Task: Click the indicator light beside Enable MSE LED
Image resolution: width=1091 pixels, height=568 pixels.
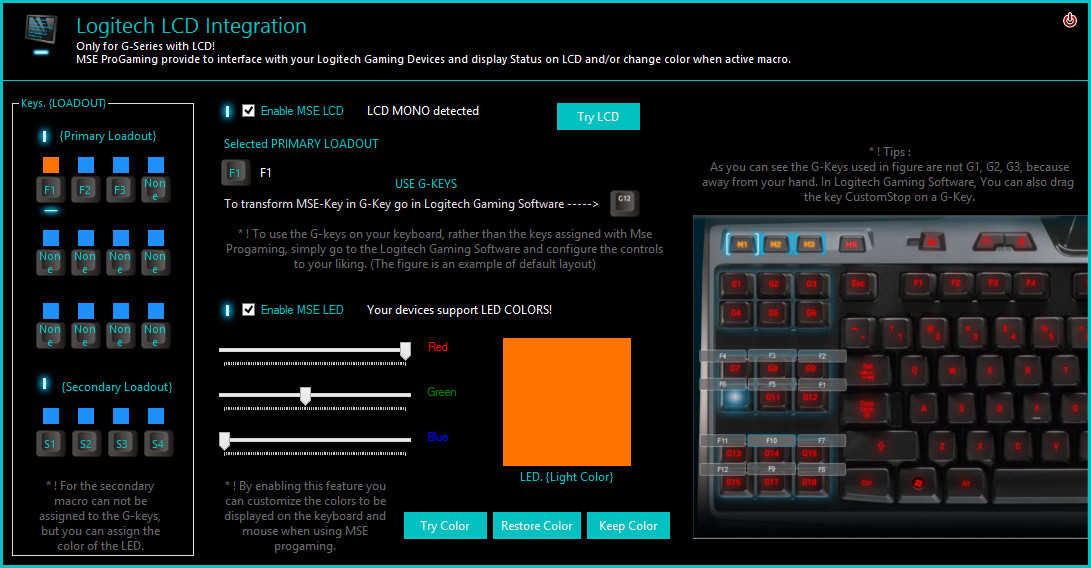Action: (228, 310)
